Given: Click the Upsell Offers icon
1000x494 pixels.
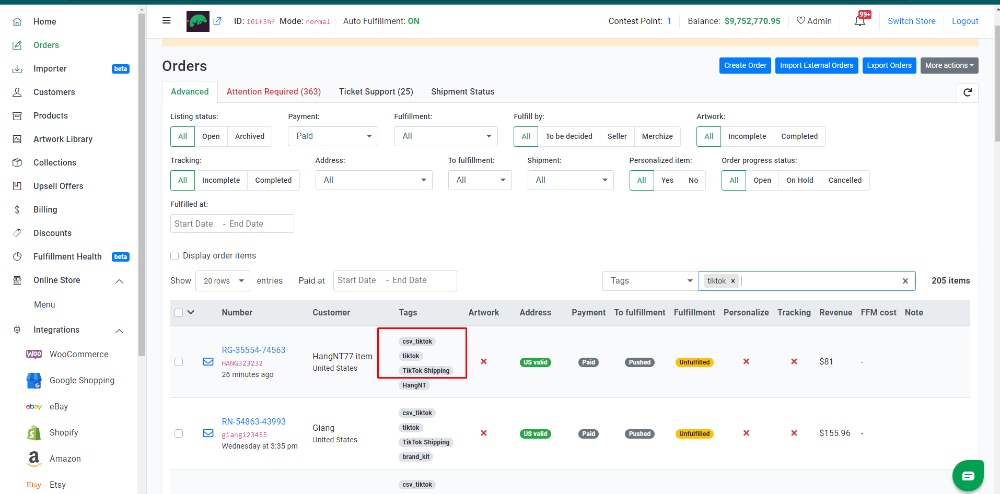Looking at the screenshot, I should (18, 186).
